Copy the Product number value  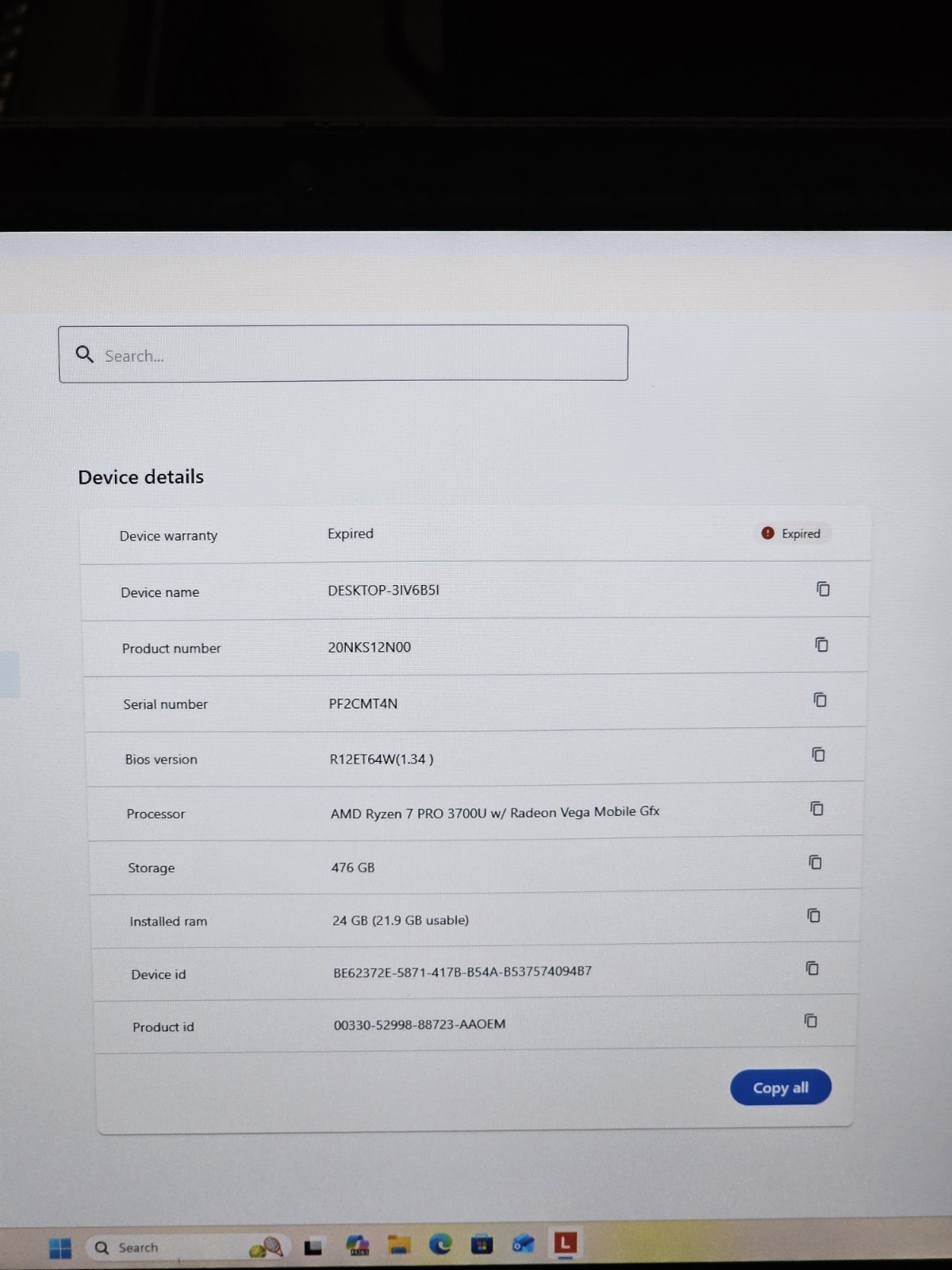pyautogui.click(x=821, y=645)
